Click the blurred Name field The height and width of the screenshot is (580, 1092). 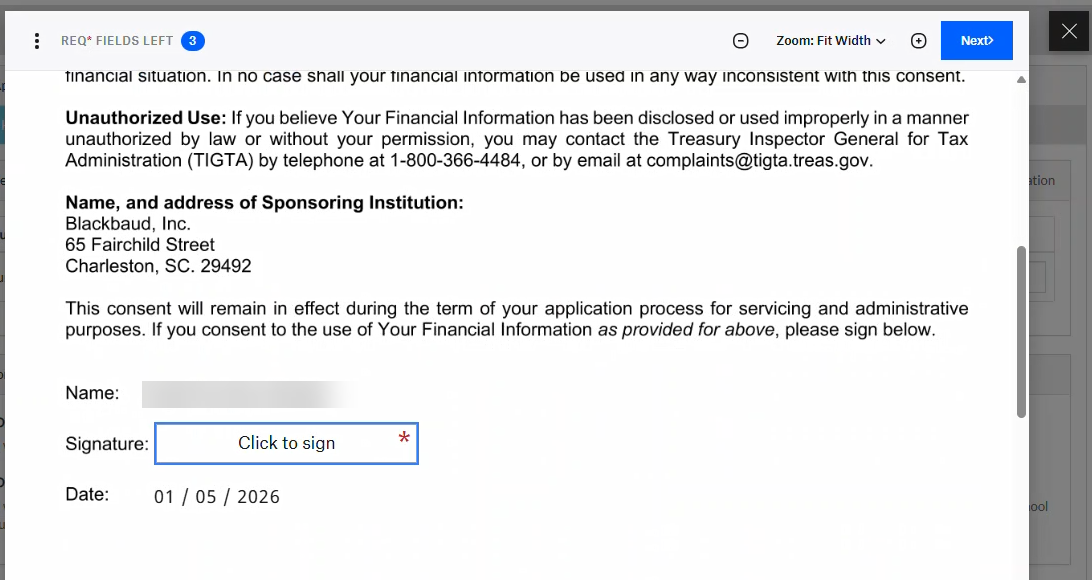tap(250, 393)
